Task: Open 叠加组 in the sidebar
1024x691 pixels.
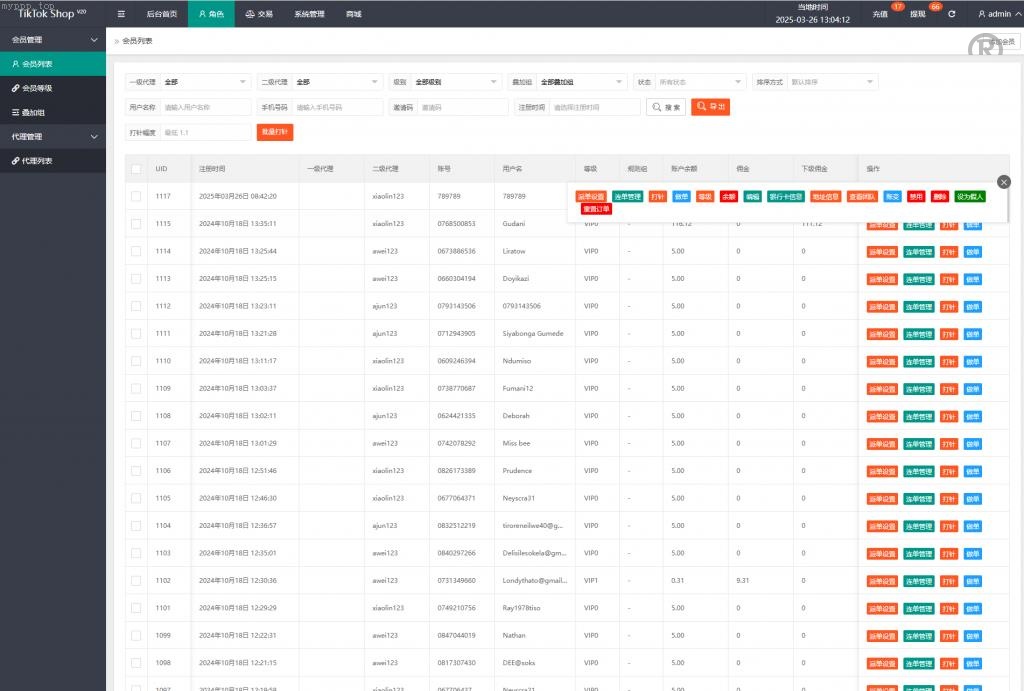Action: click(34, 112)
